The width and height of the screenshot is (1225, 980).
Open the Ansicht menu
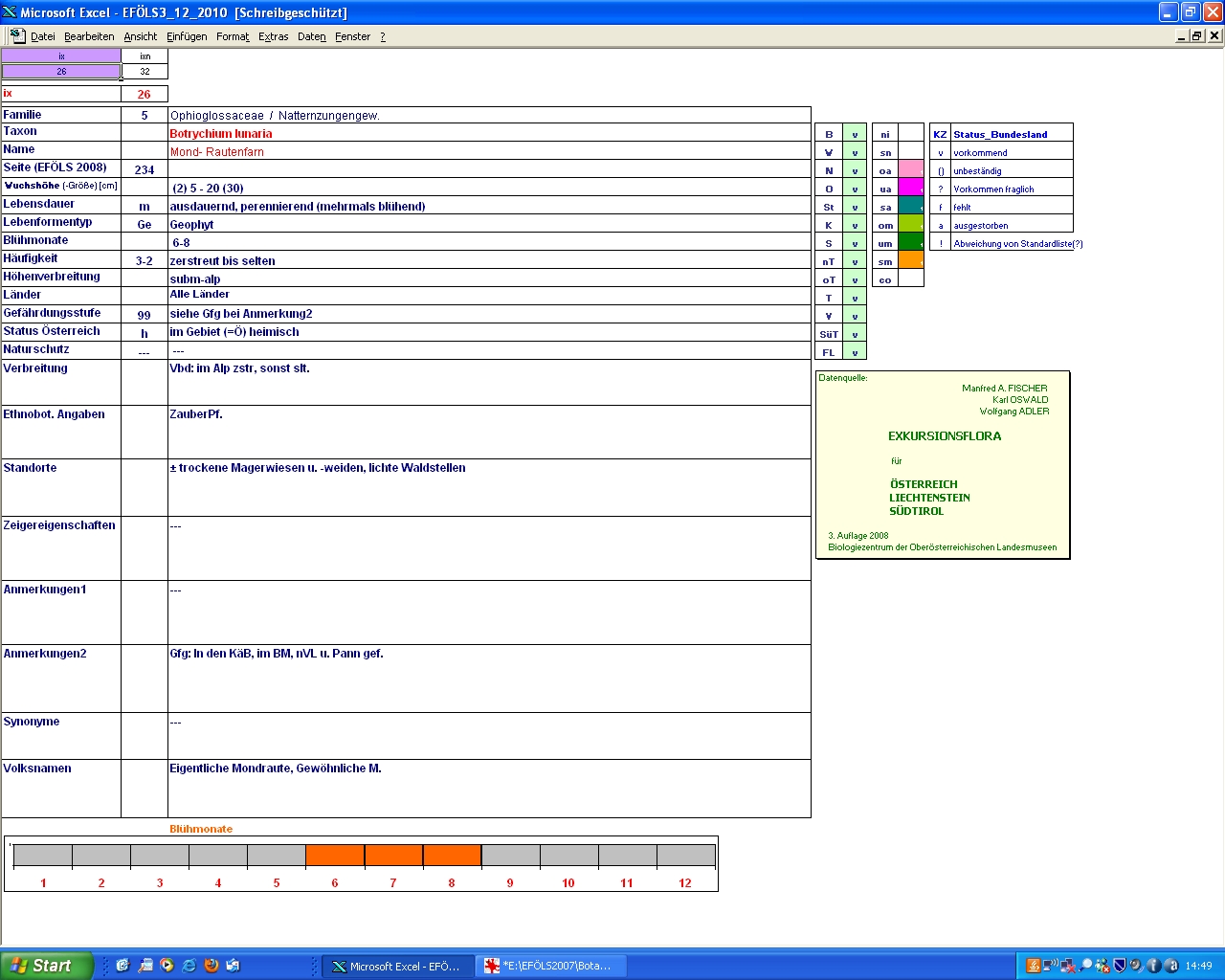140,36
